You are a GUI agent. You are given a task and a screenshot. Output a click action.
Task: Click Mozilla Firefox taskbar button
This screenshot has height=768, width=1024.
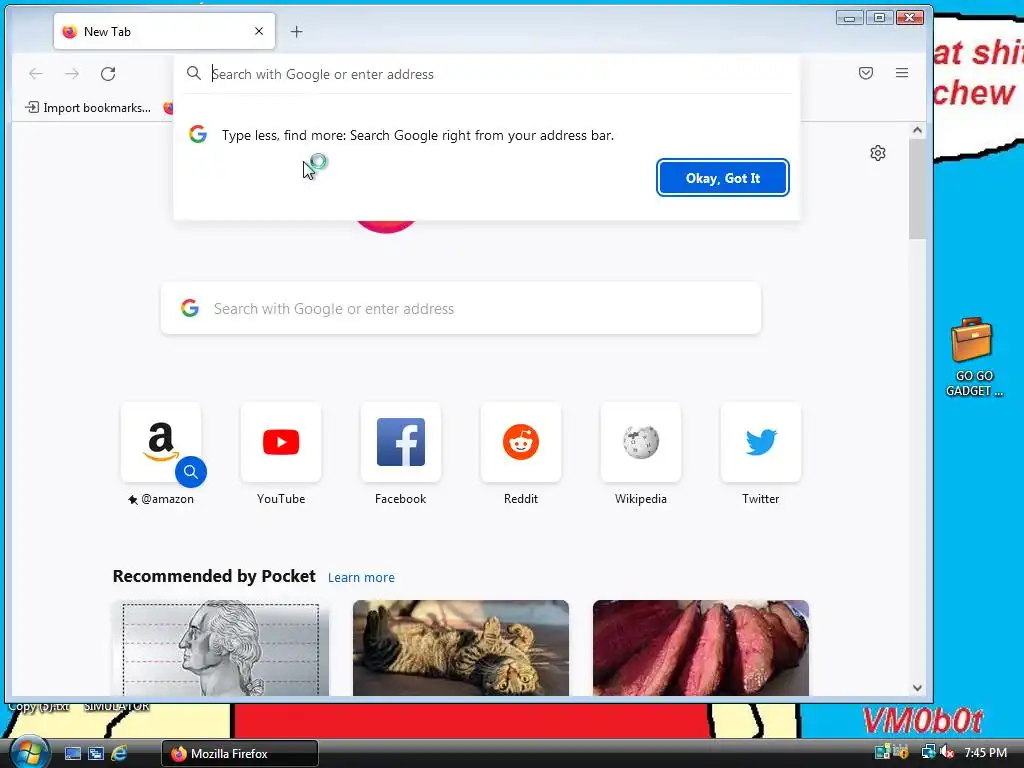240,754
